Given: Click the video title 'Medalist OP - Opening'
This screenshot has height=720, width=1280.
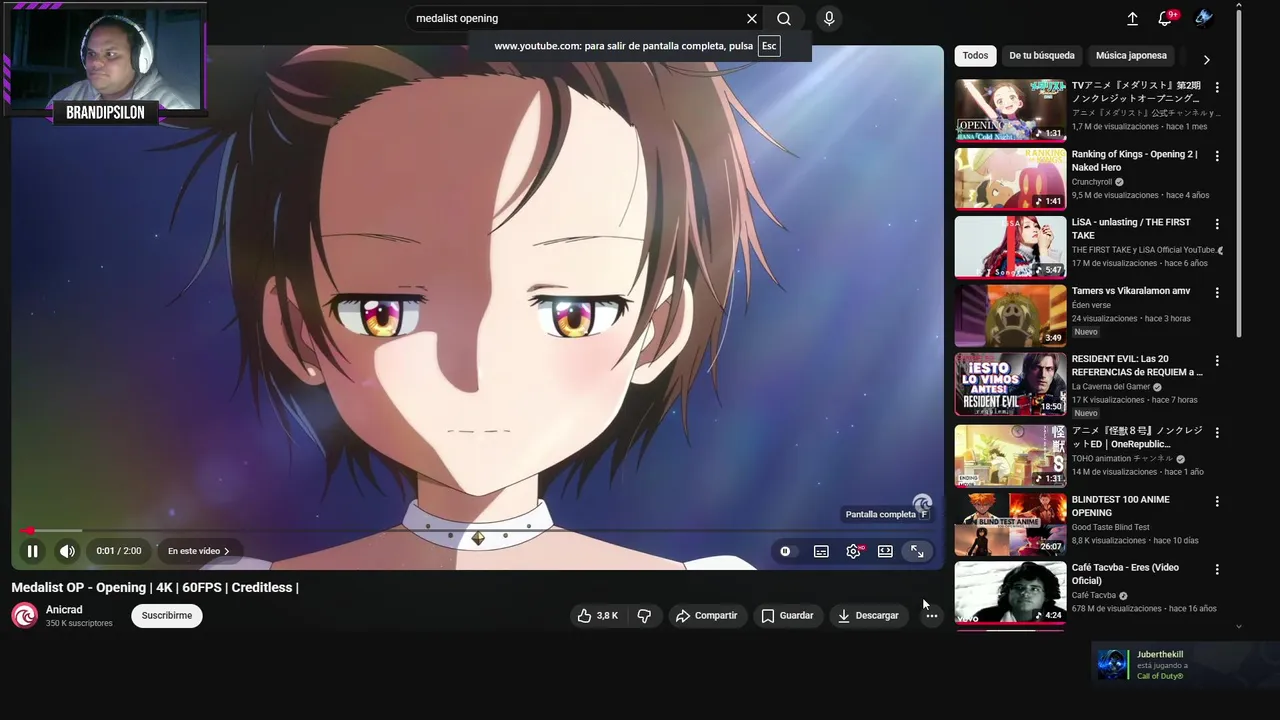Looking at the screenshot, I should [155, 588].
